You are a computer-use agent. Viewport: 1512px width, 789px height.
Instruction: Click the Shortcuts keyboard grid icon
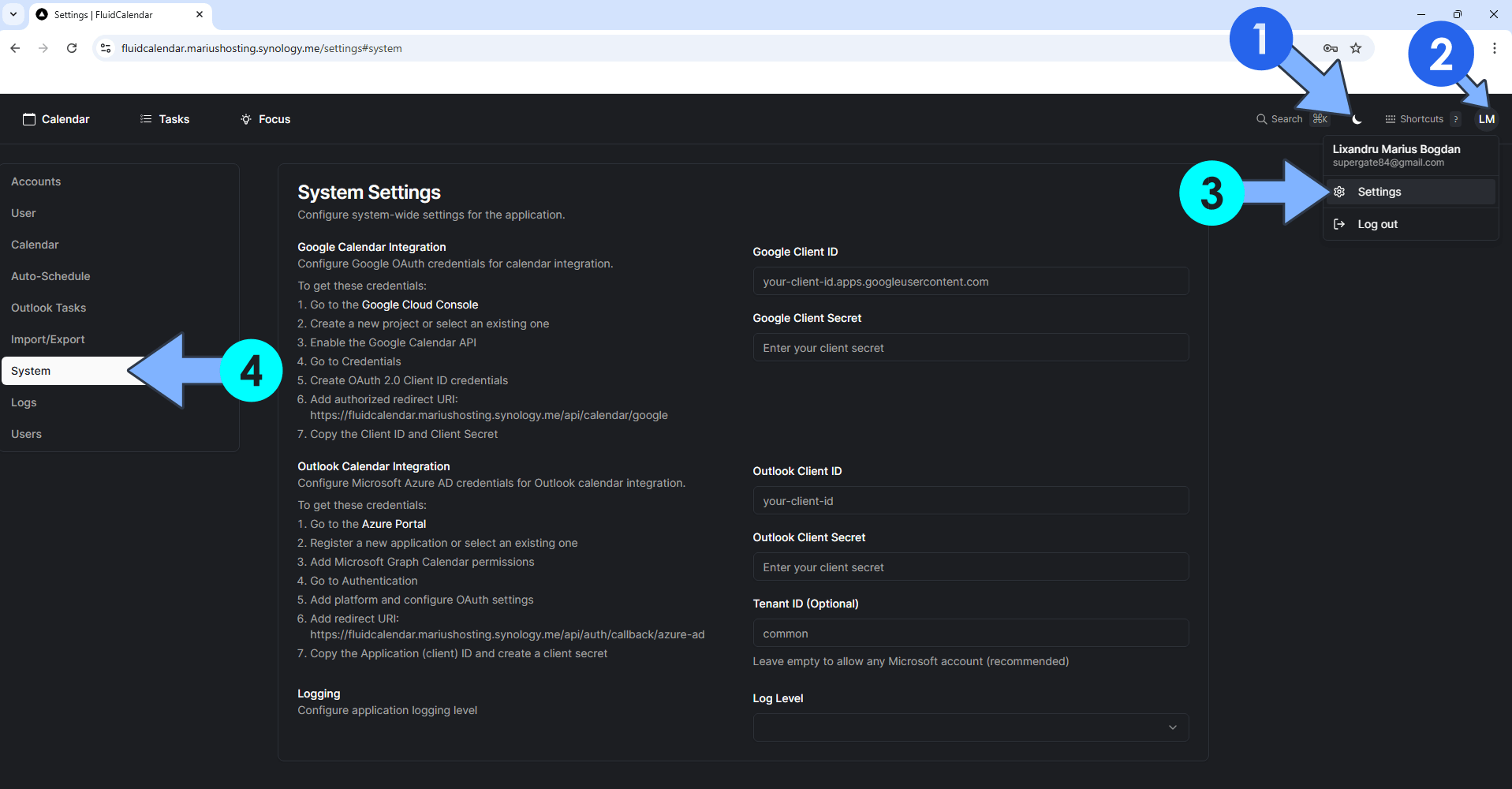tap(1391, 119)
